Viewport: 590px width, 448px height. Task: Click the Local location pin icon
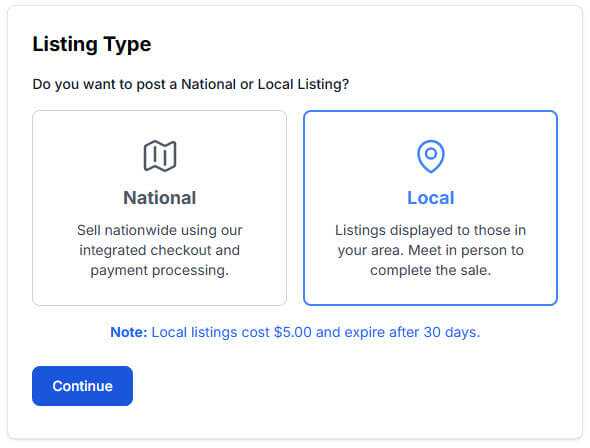point(431,156)
